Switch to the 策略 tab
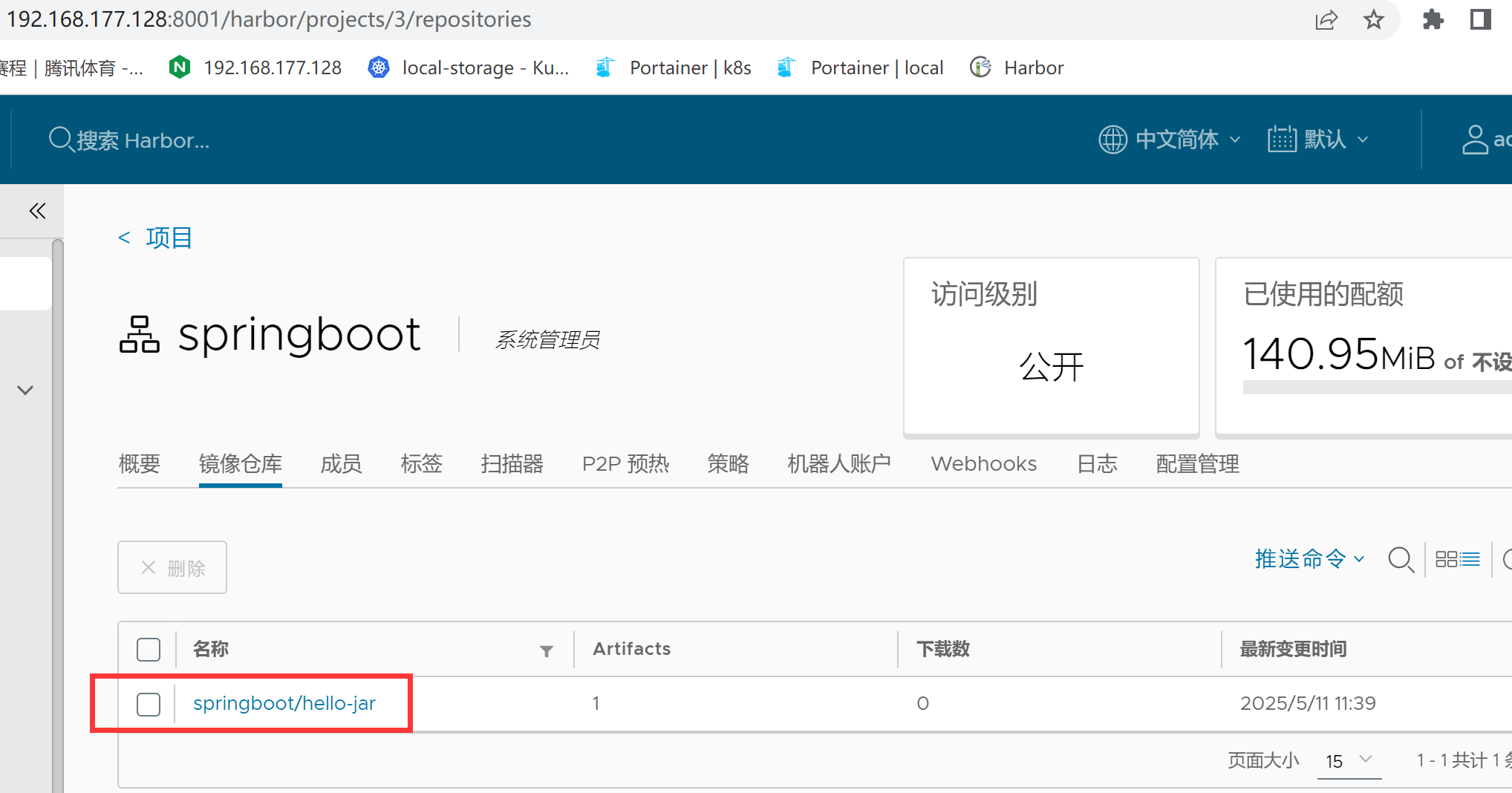This screenshot has height=793, width=1512. coord(728,464)
